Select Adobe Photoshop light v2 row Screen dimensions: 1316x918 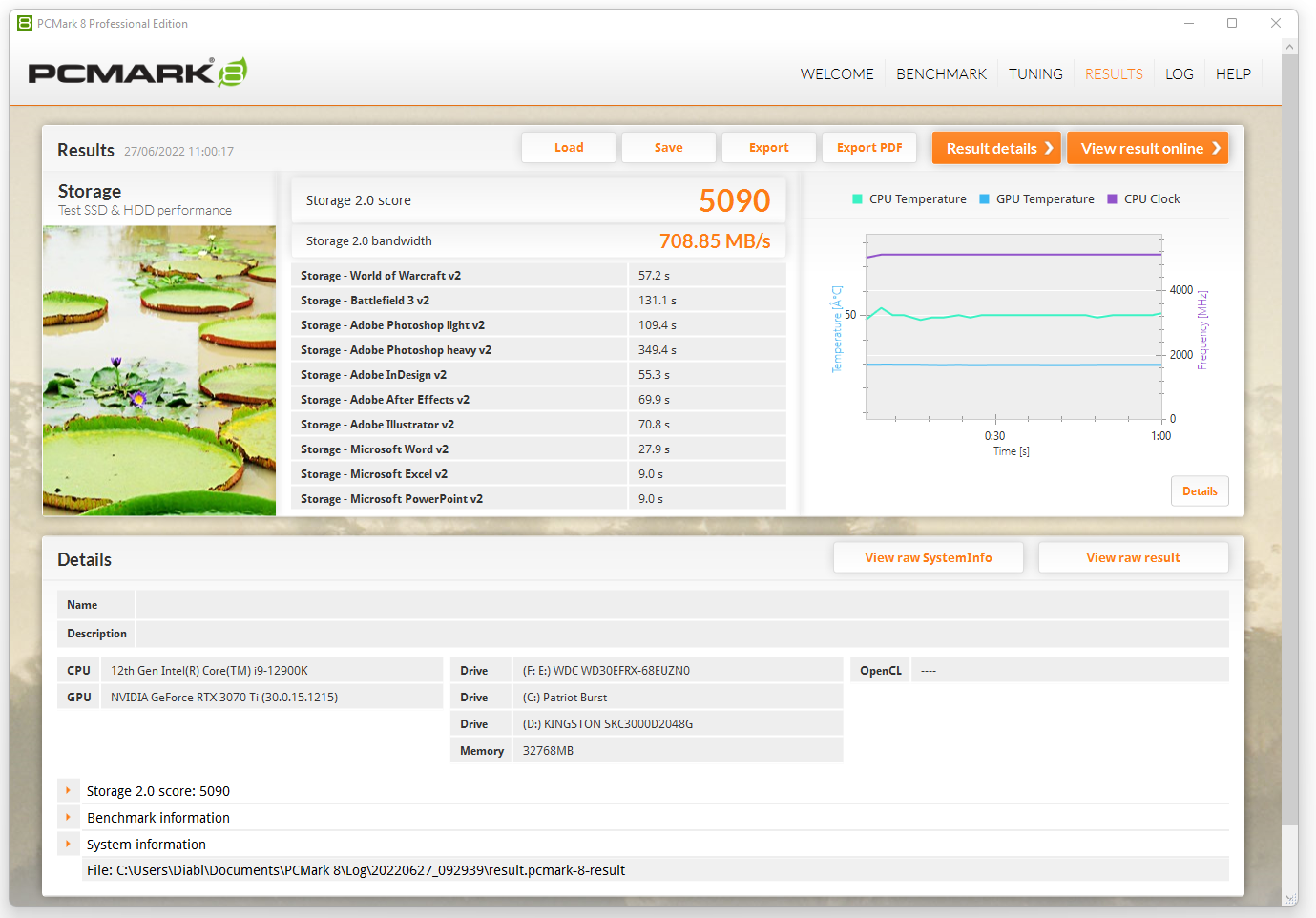[x=538, y=325]
